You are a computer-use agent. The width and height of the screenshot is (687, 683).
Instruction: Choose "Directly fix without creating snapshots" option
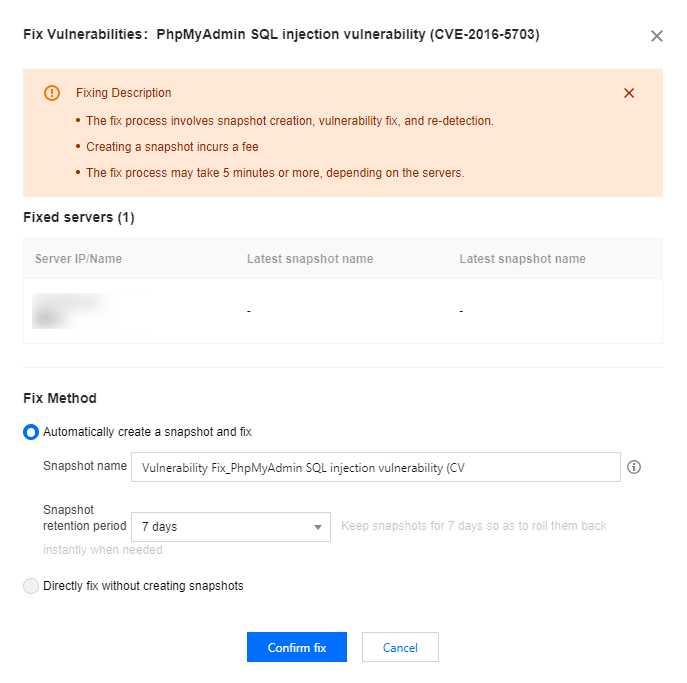point(31,586)
